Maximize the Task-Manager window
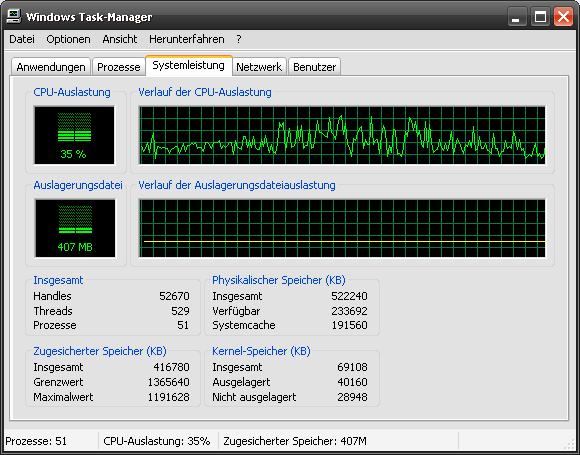The width and height of the screenshot is (580, 455). 540,17
